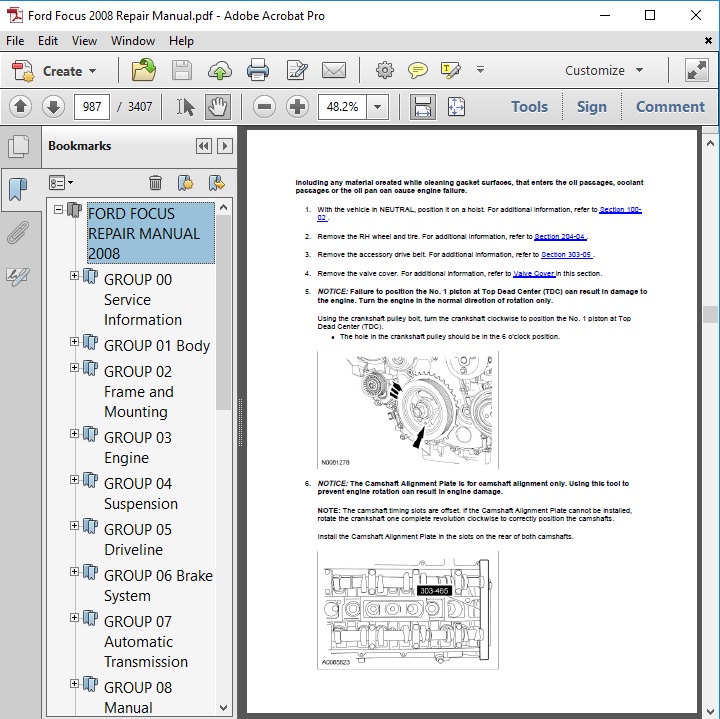Collapse FORD FOCUS REPAIR MANUAL bookmark
This screenshot has height=719, width=720.
point(58,210)
